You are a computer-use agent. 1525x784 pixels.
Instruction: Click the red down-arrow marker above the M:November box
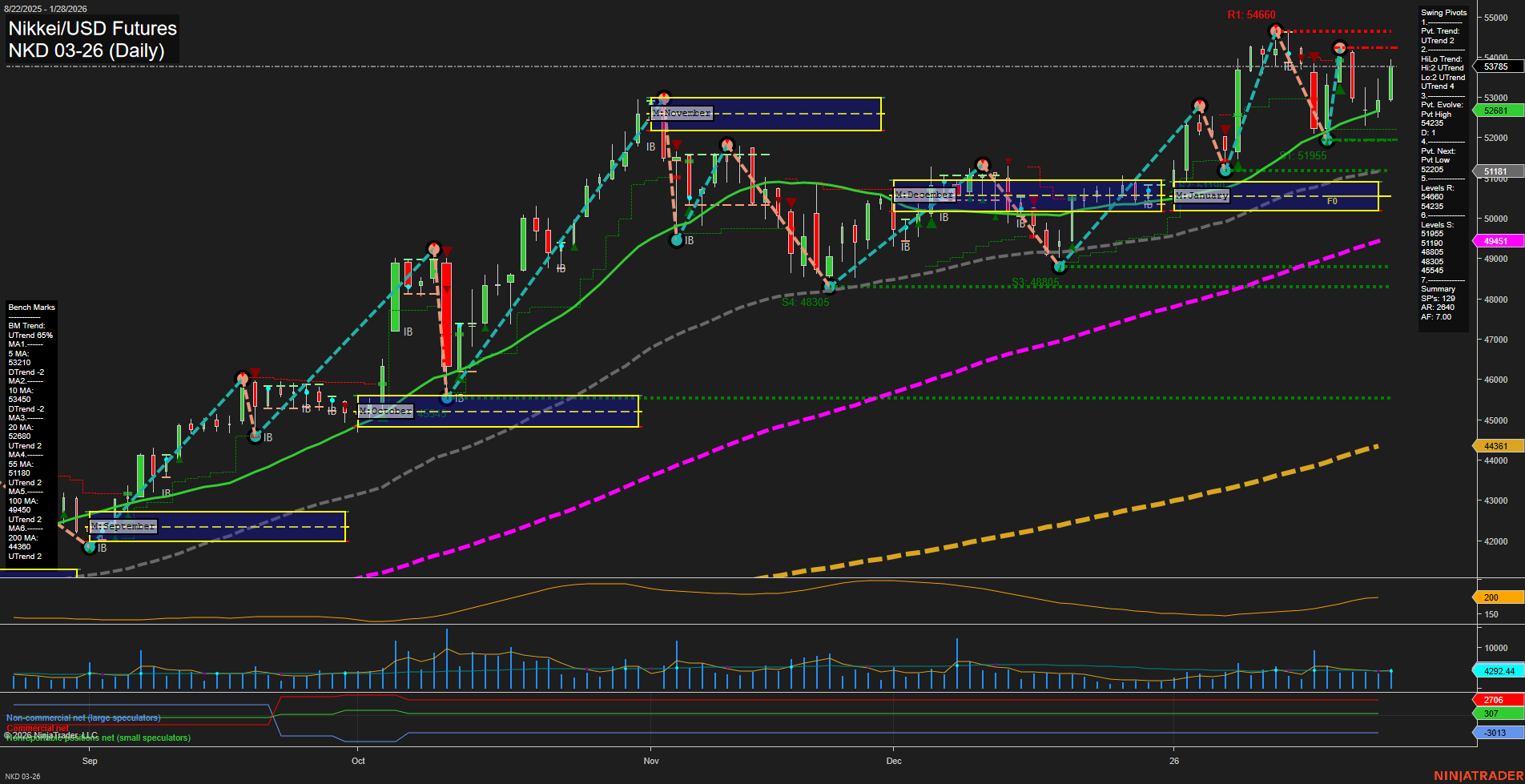675,145
